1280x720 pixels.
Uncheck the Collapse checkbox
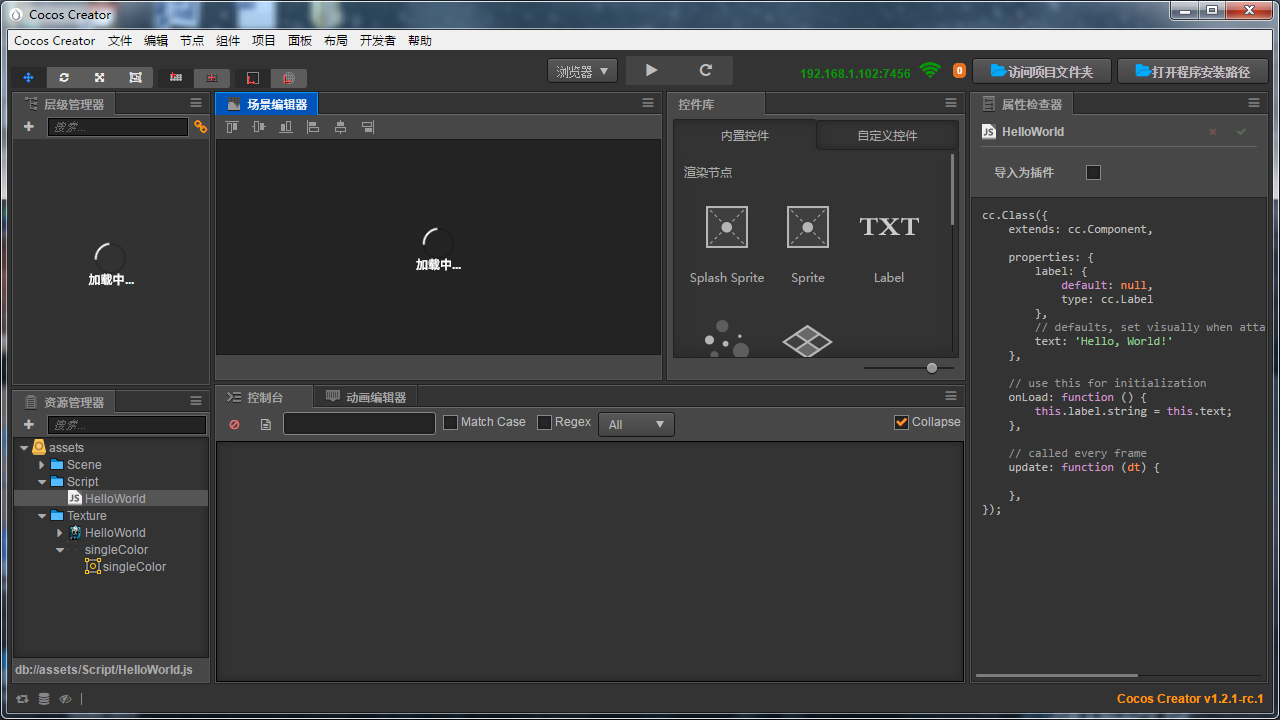tap(902, 422)
